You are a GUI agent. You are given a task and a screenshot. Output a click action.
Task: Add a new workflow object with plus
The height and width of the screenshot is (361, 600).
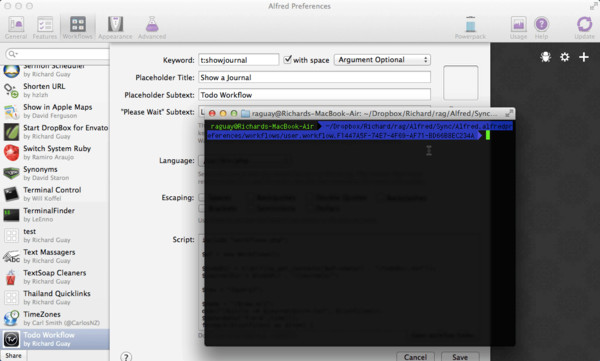(584, 57)
